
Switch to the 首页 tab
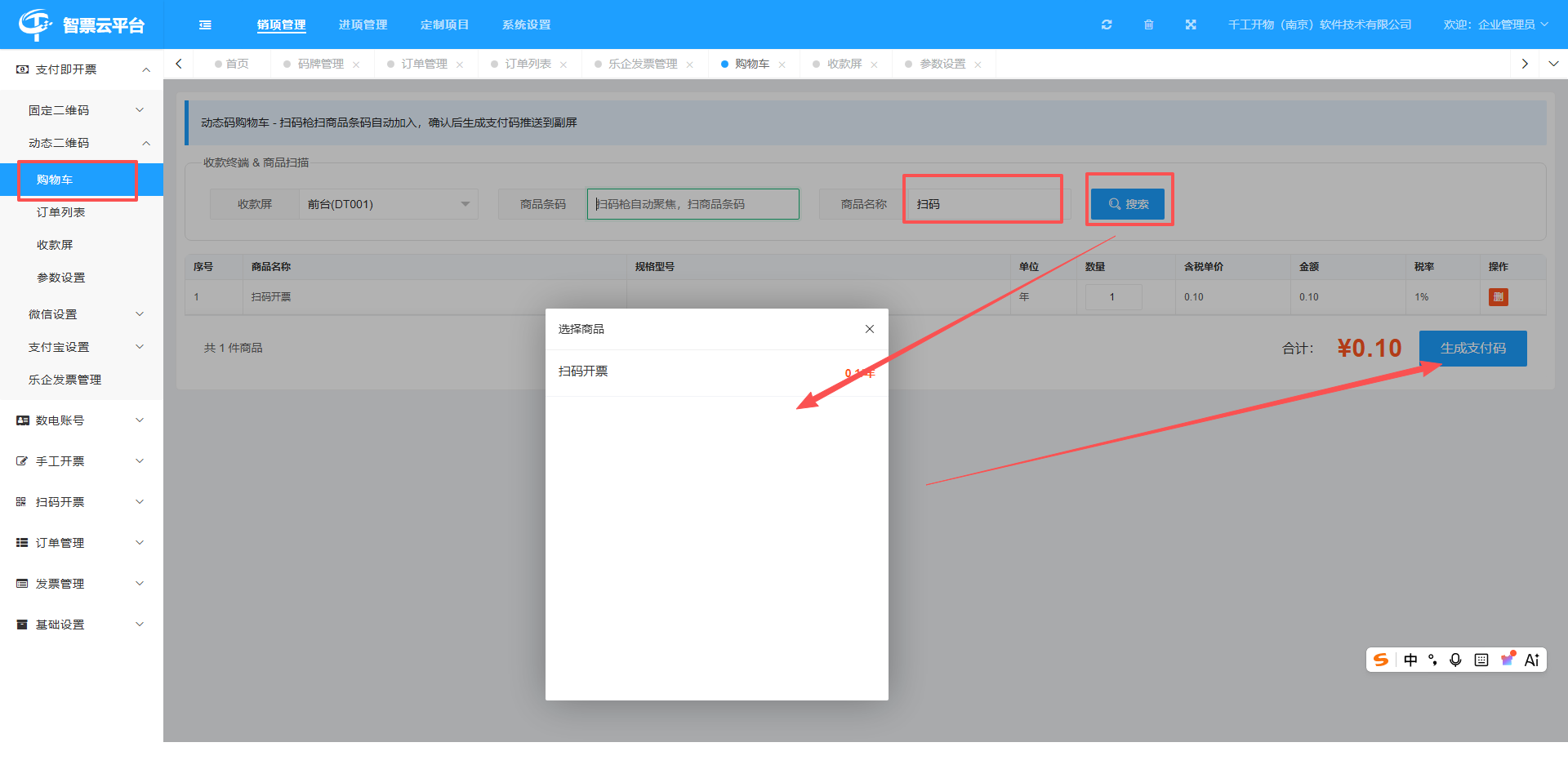pyautogui.click(x=232, y=64)
